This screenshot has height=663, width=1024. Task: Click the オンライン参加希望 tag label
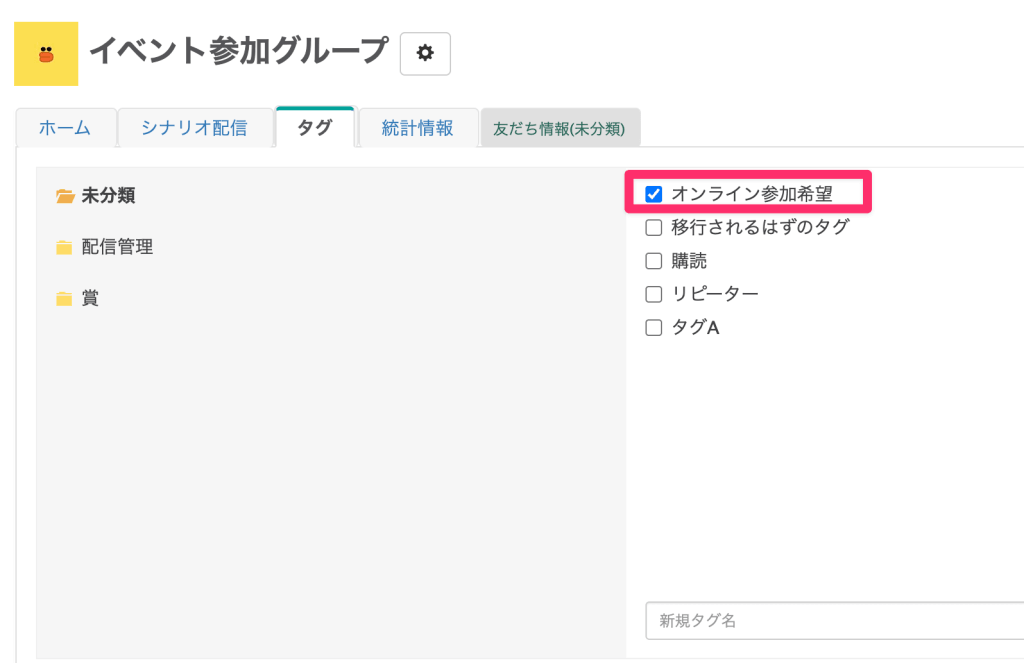click(x=752, y=194)
